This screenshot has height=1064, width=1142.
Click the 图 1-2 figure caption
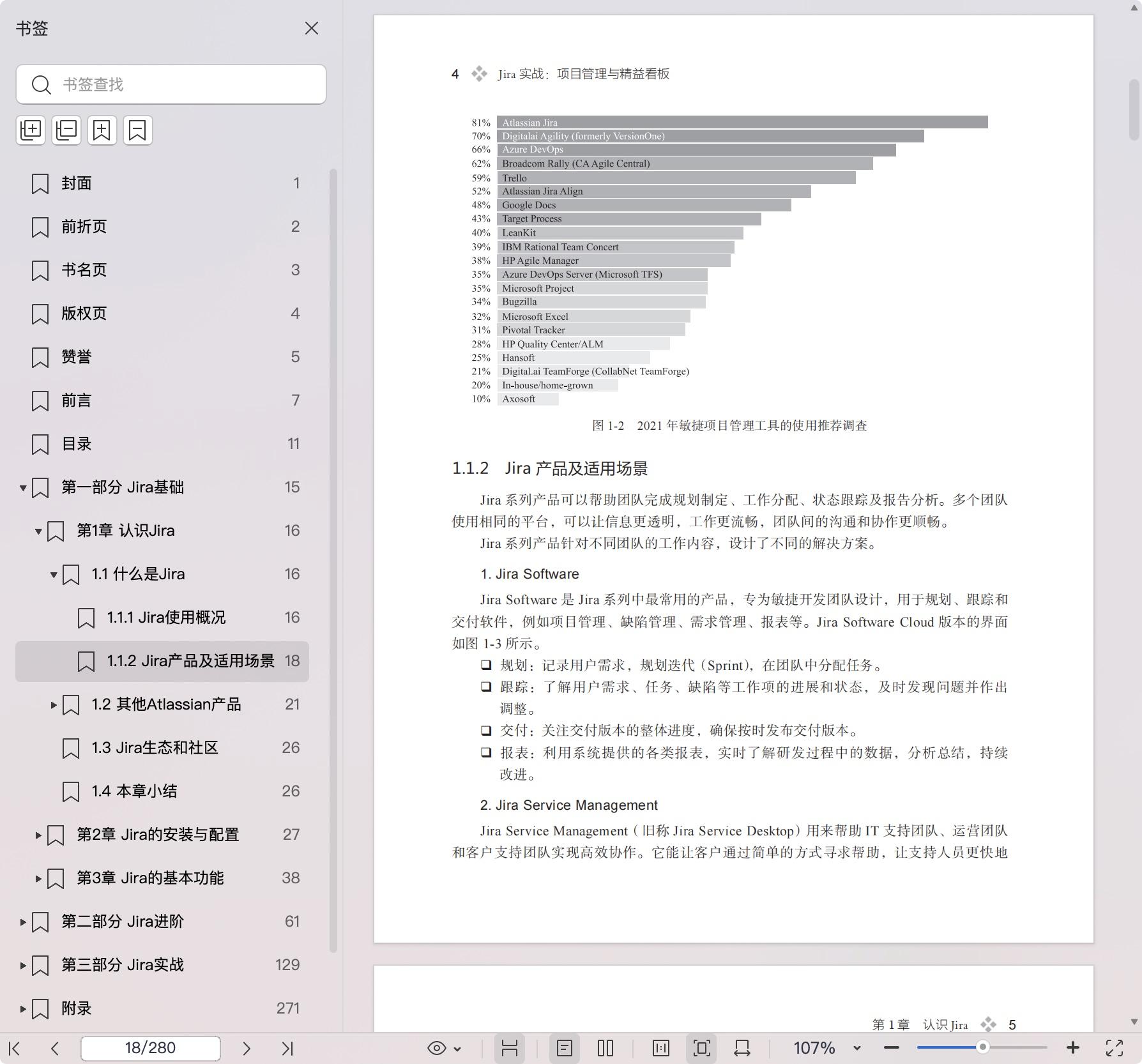729,425
